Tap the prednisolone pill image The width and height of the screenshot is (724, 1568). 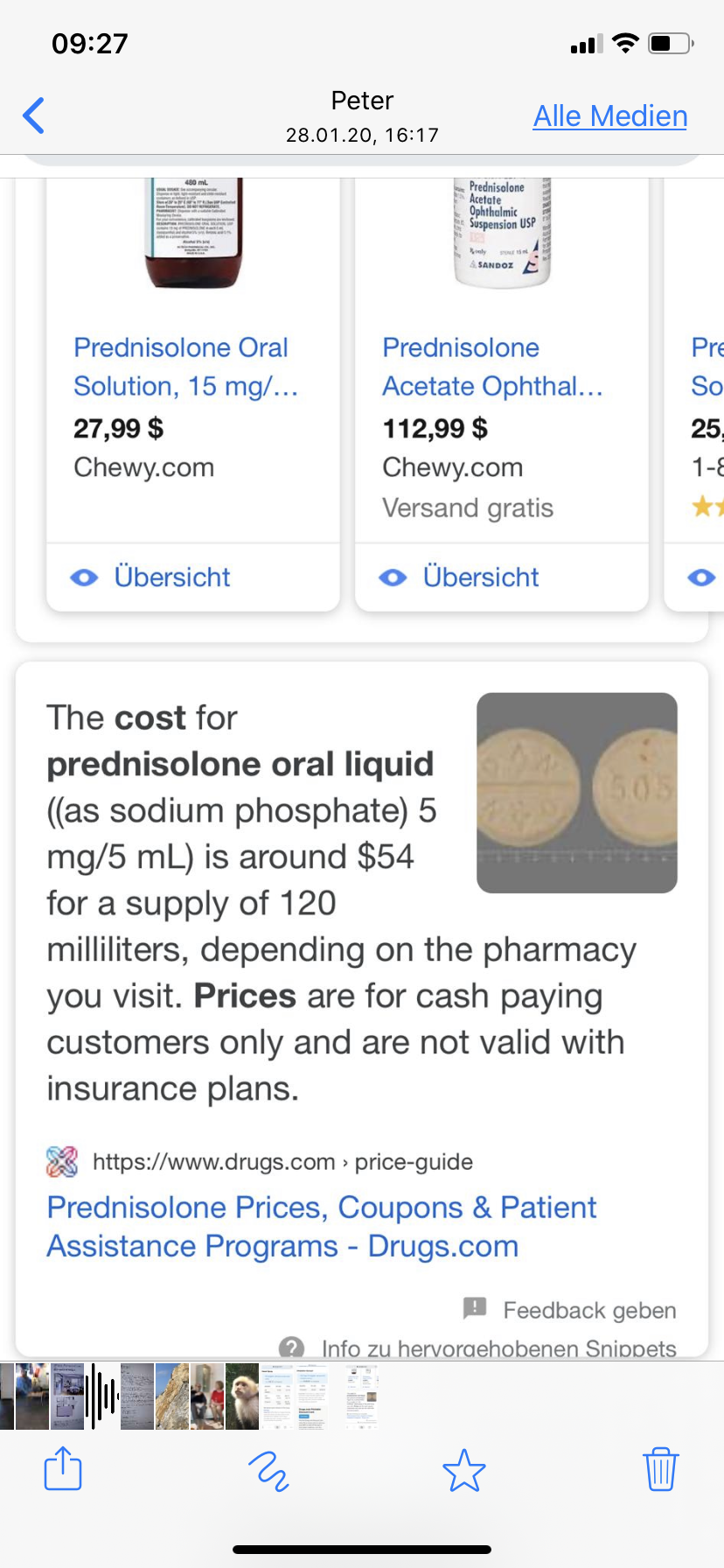click(x=577, y=793)
